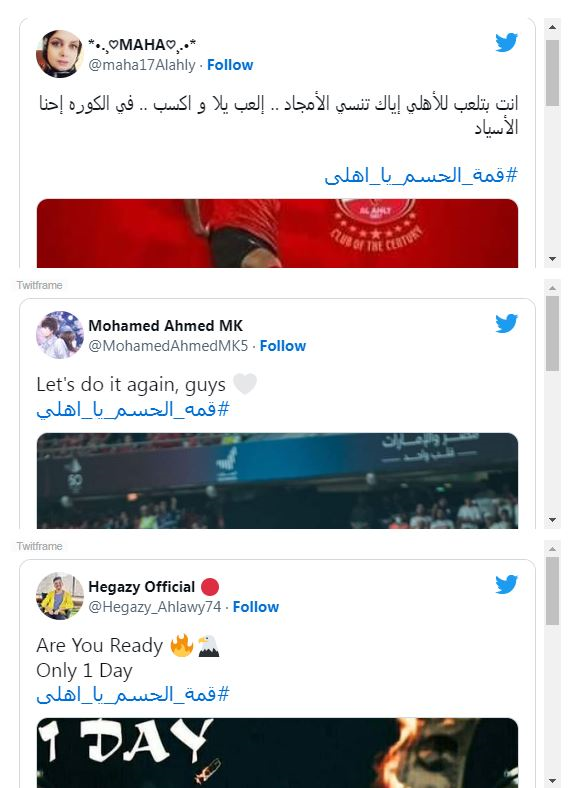Click the scroll-up arrow of the third tweet frame
The height and width of the screenshot is (788, 580).
[552, 549]
